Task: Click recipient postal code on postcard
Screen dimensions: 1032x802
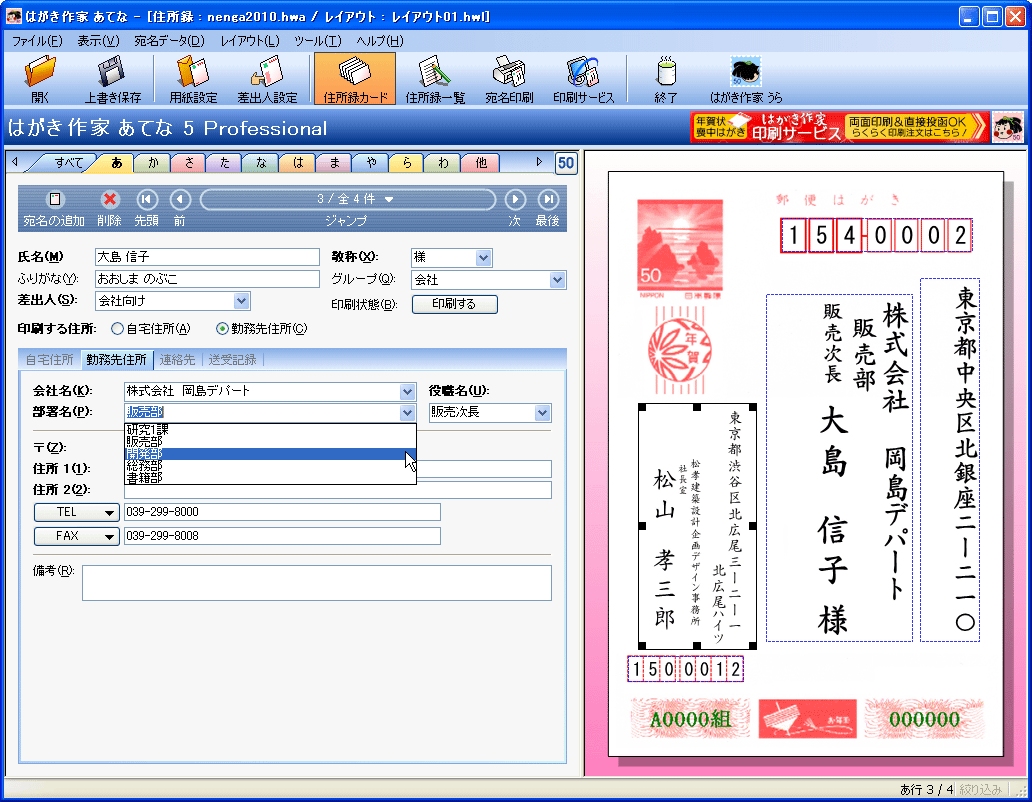Action: 876,235
